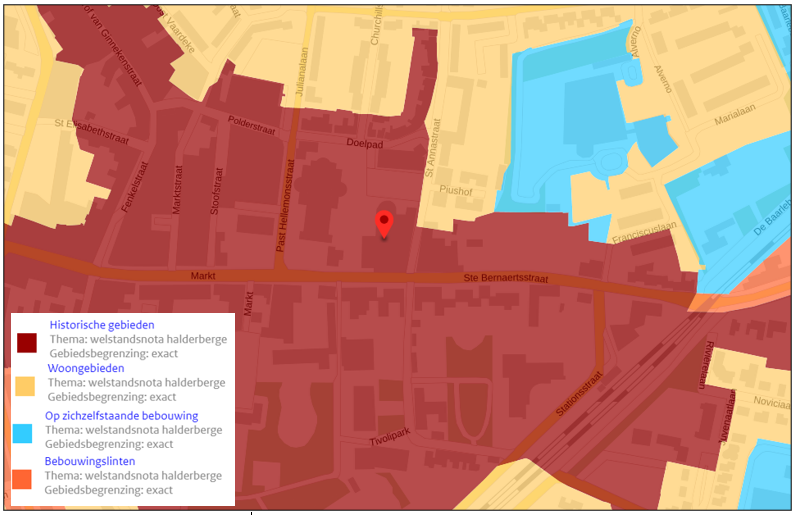Screen dimensions: 797x515
Task: Open the Op zichzelfstaande bebouwing link
Action: [x=121, y=416]
